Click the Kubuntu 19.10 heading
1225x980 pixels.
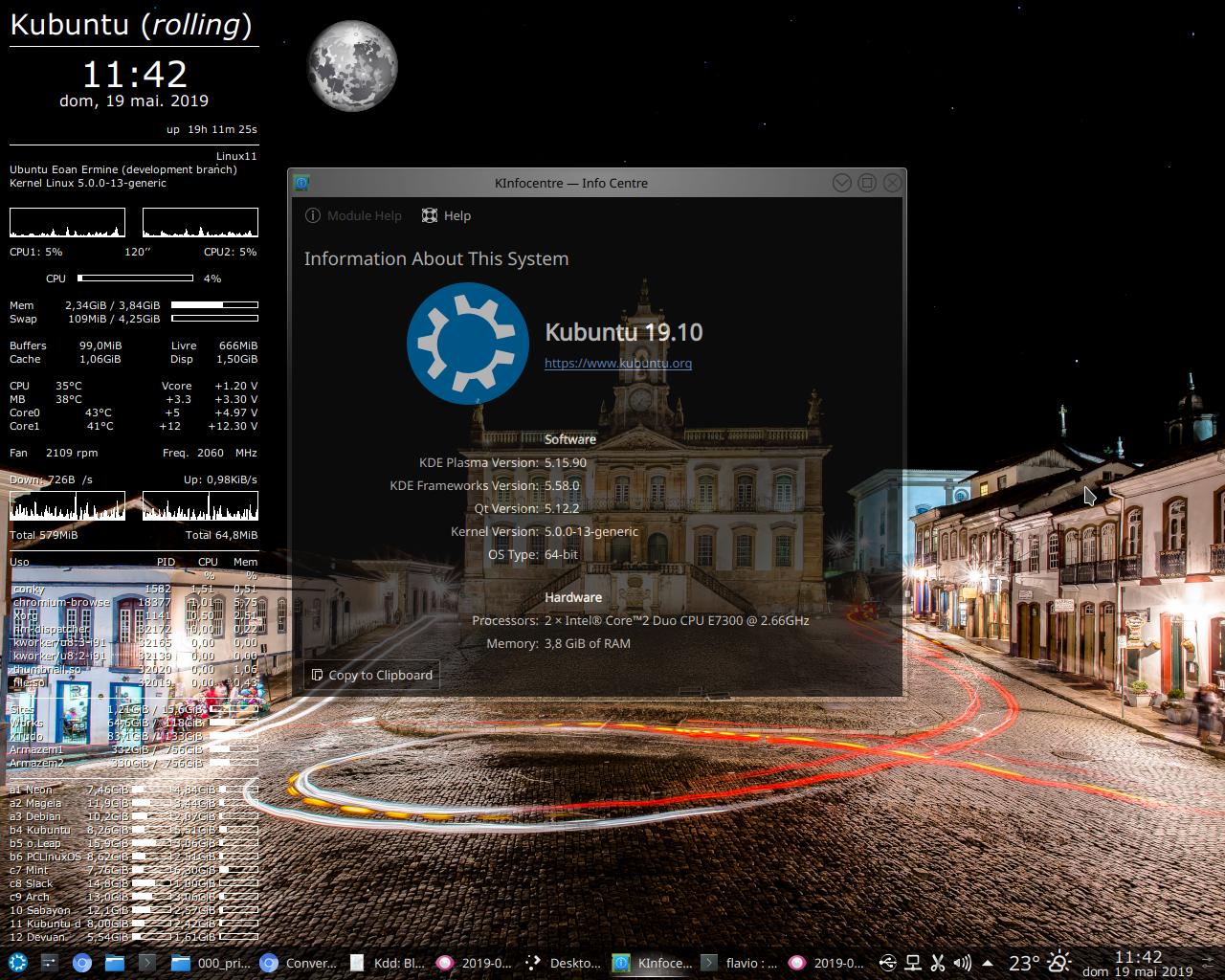(624, 332)
